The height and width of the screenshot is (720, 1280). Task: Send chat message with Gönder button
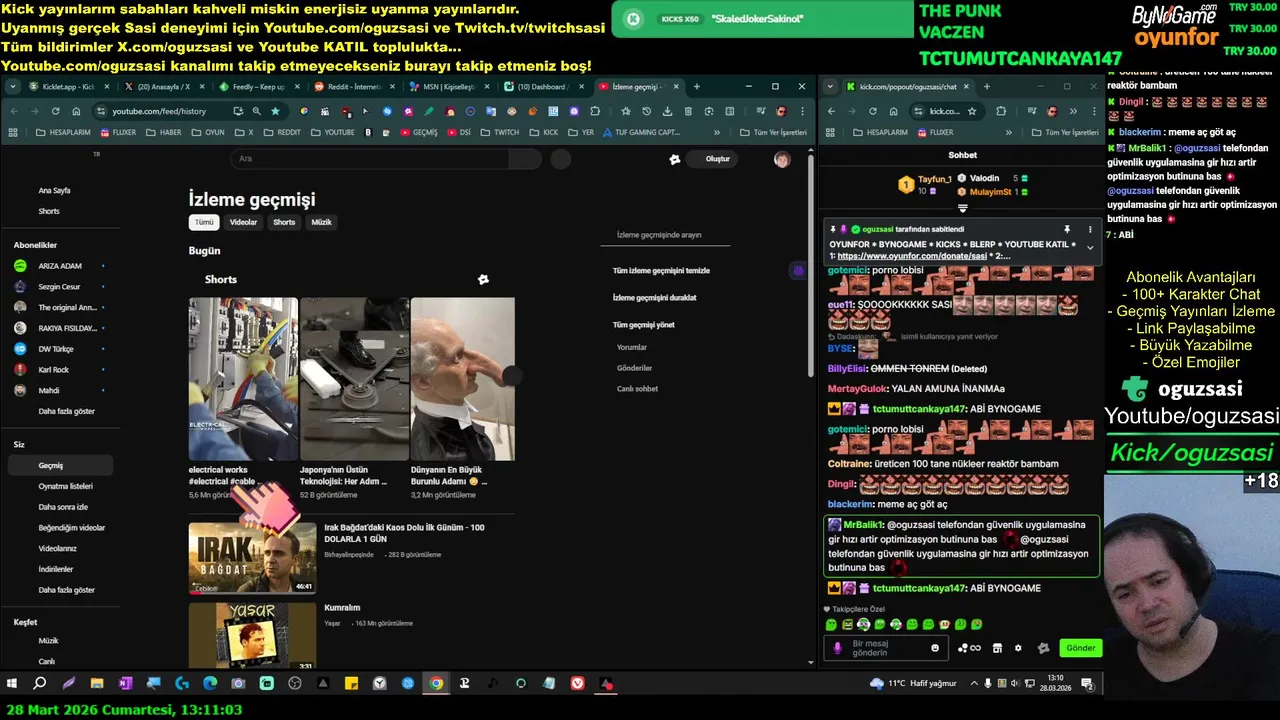1081,648
